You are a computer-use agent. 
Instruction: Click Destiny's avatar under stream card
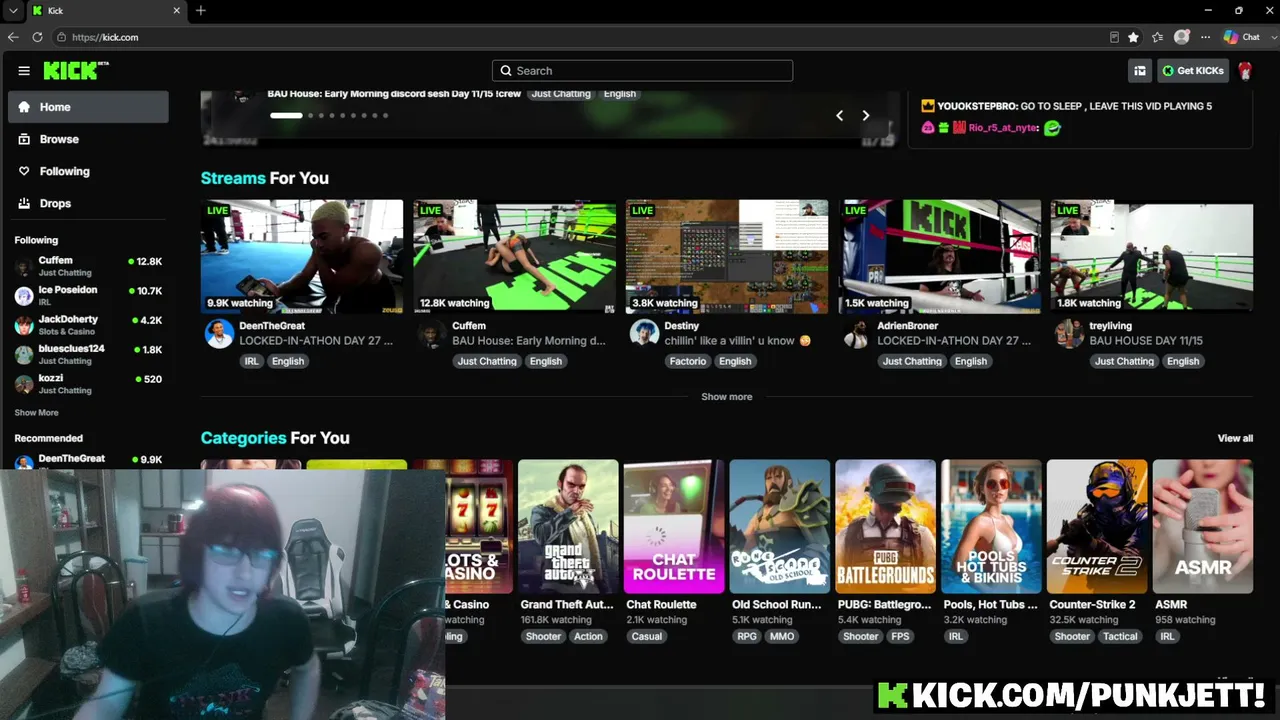(644, 334)
